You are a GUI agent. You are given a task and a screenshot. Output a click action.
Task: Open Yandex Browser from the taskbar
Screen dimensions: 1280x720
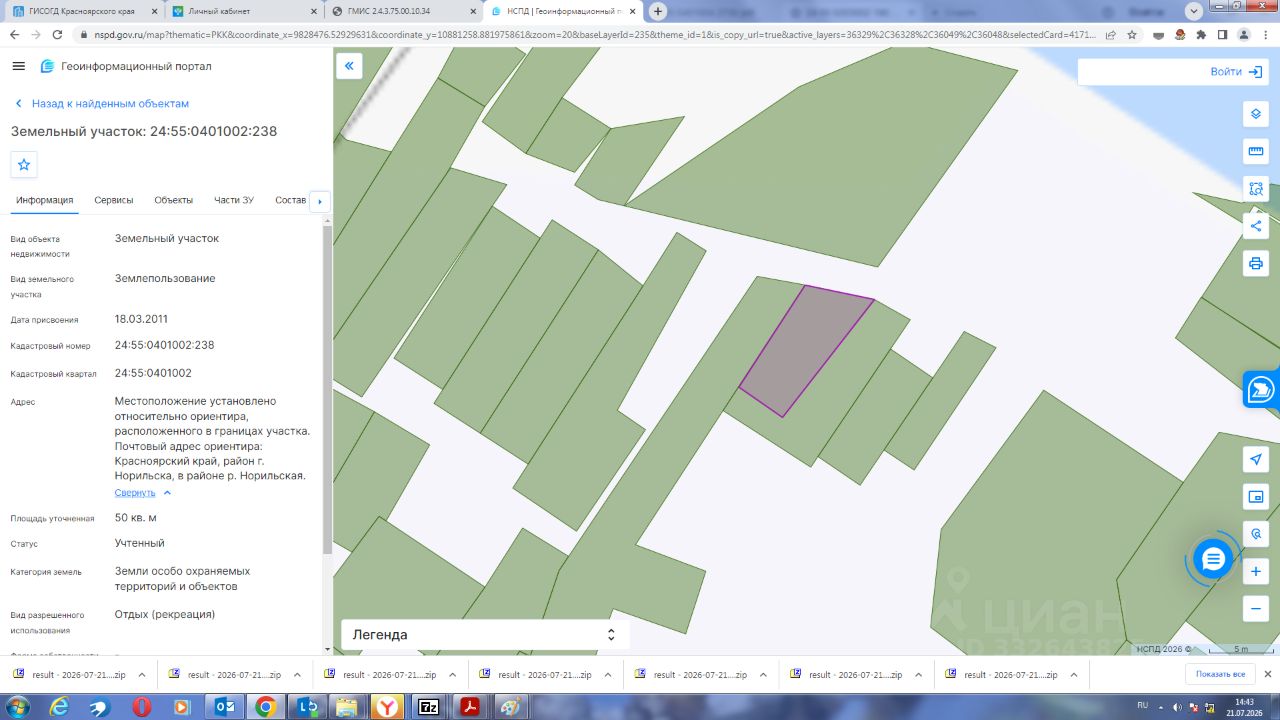[x=387, y=707]
